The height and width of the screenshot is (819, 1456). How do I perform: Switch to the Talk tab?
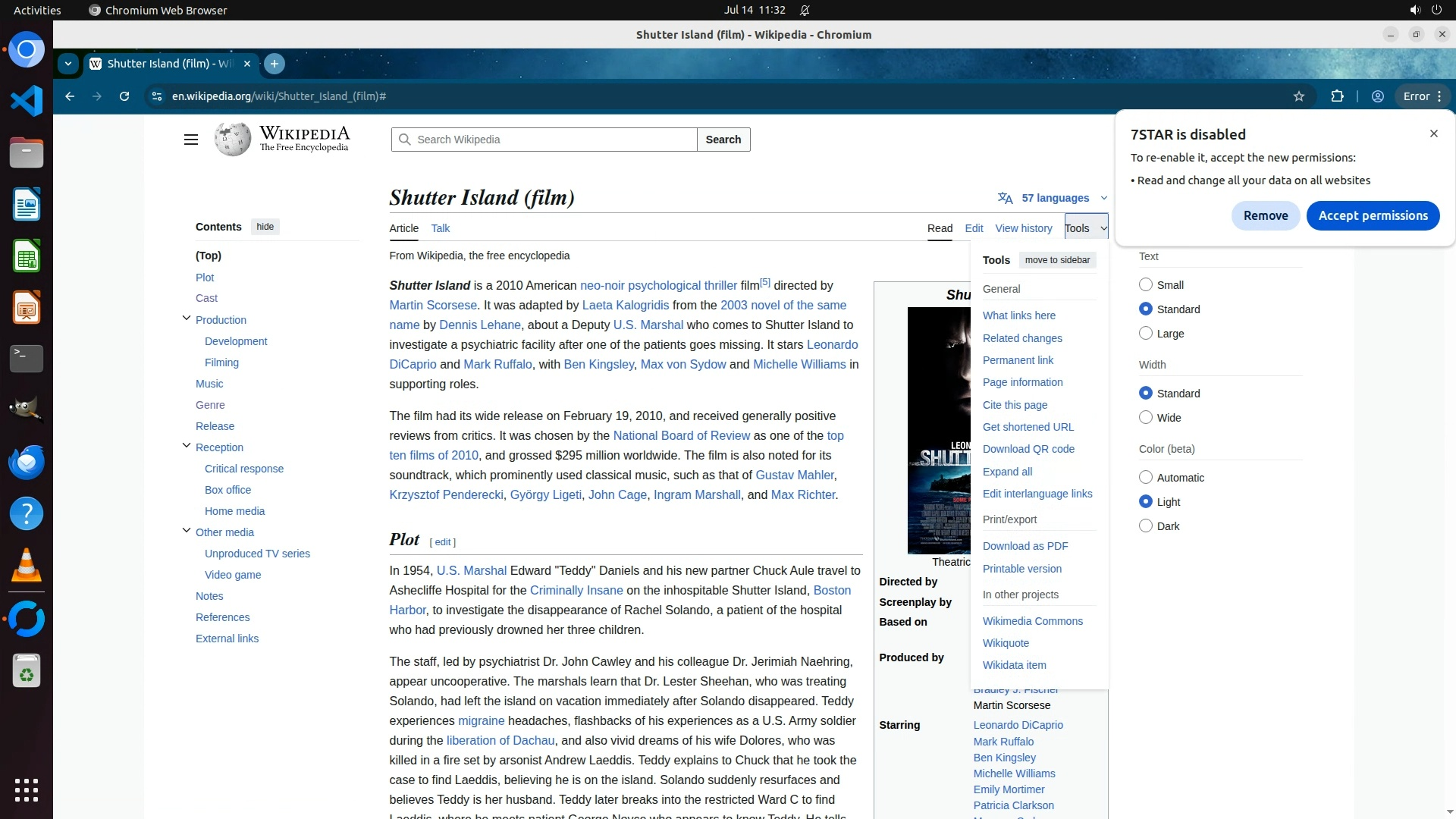(440, 228)
